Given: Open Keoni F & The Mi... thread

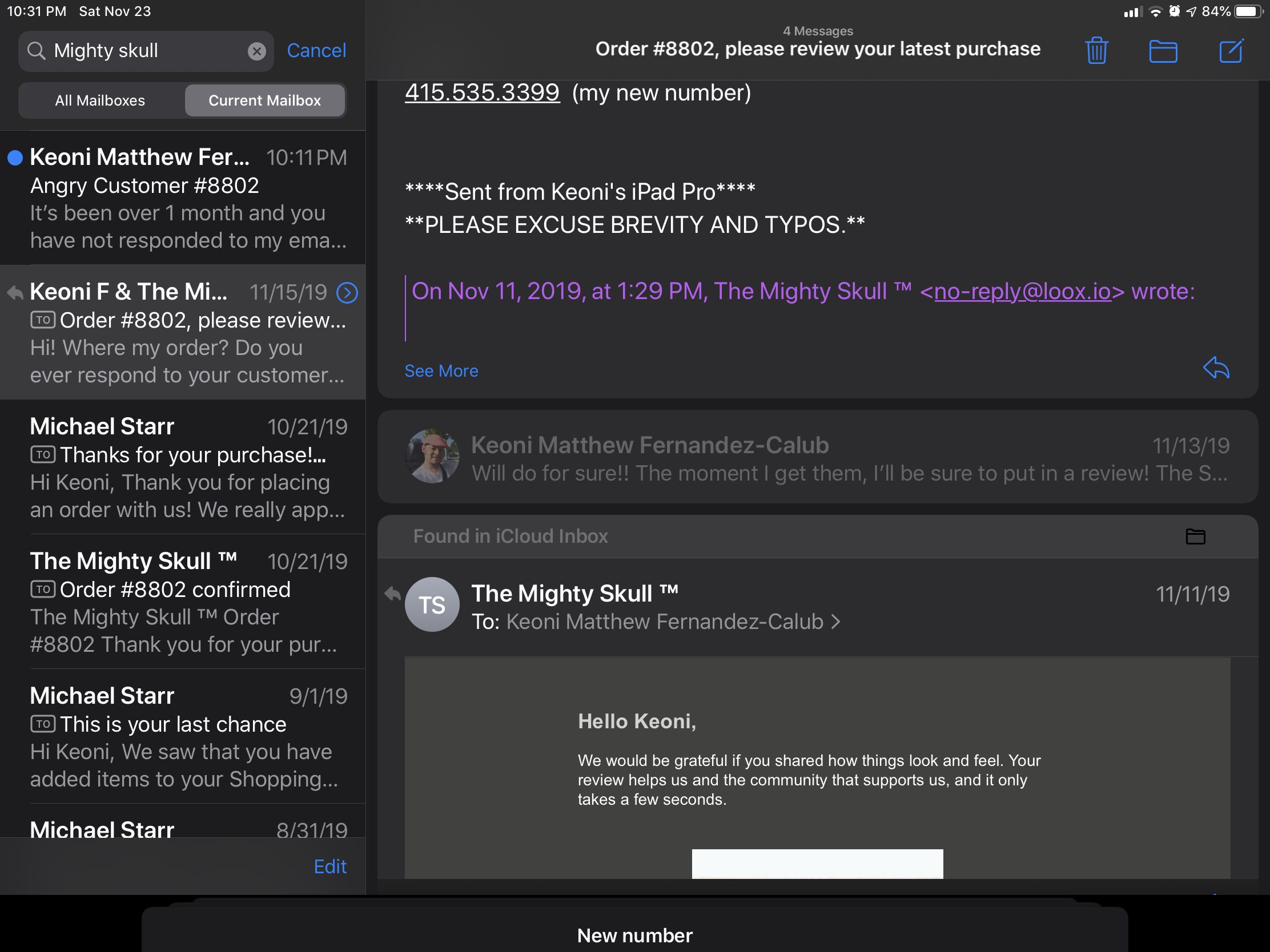Looking at the screenshot, I should [x=183, y=332].
